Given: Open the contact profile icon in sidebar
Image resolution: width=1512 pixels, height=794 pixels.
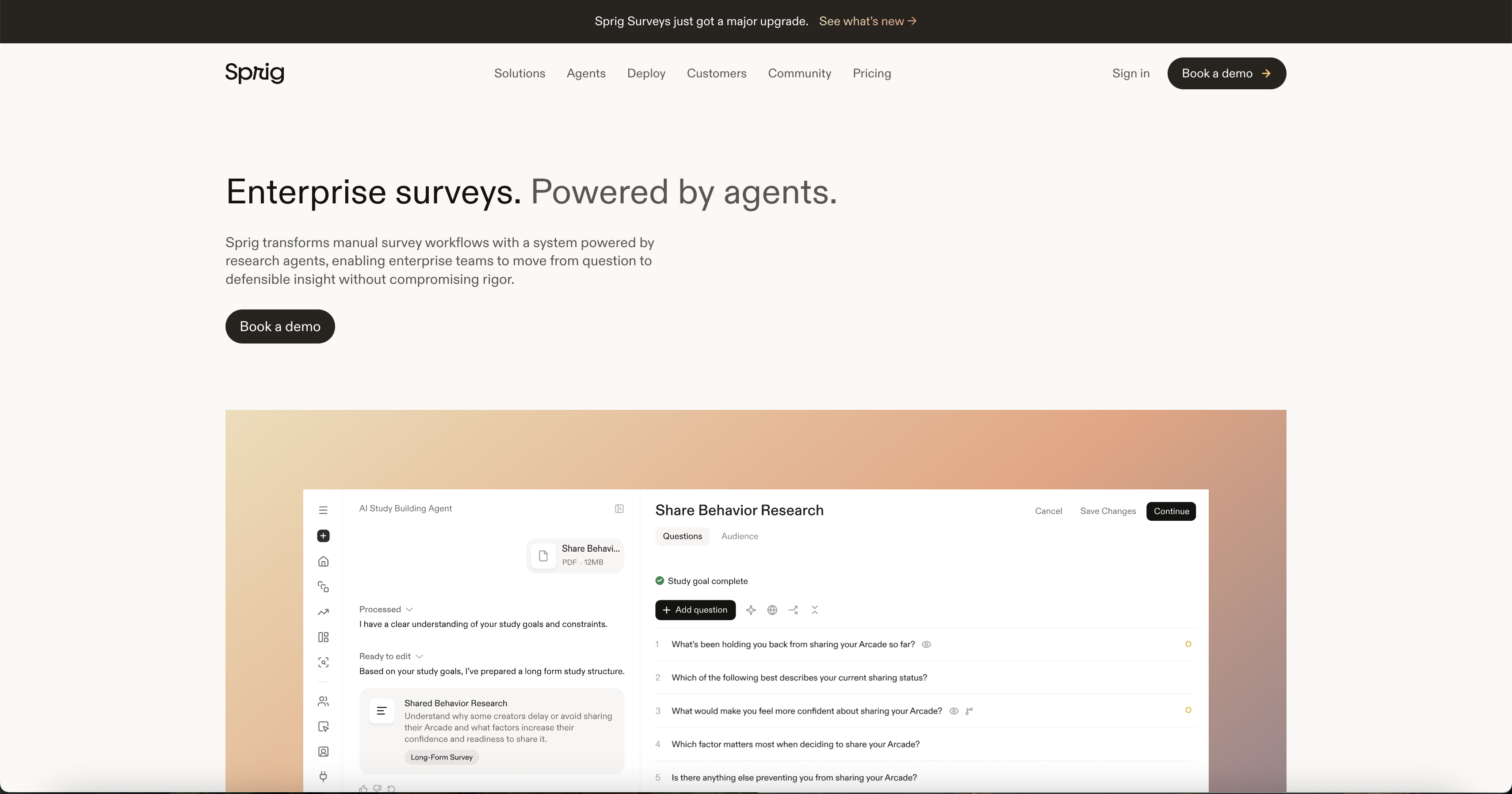Looking at the screenshot, I should [323, 752].
